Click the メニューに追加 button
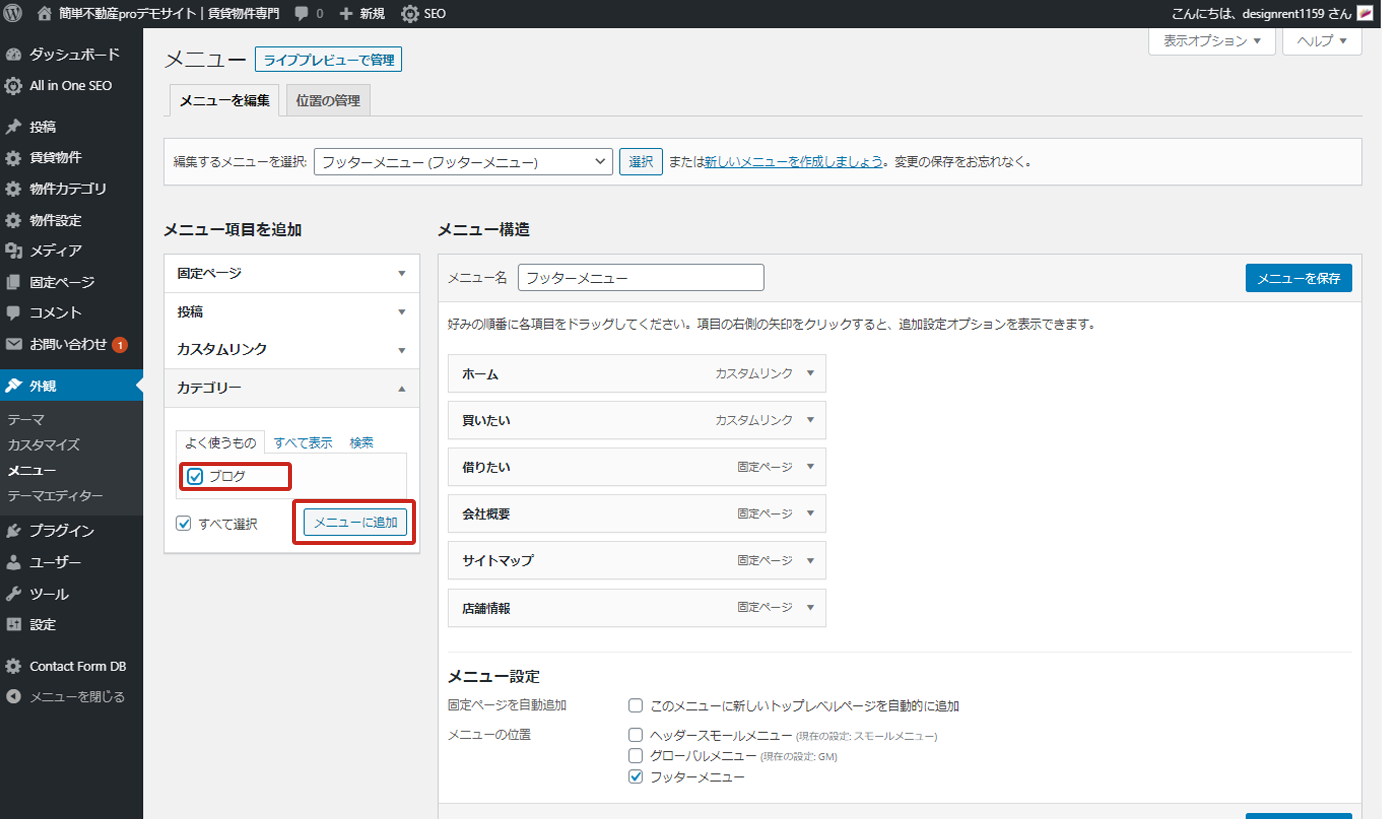This screenshot has height=819, width=1382. [x=355, y=522]
